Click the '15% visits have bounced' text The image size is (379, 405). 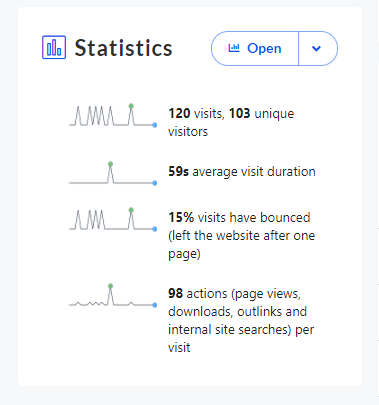(239, 218)
